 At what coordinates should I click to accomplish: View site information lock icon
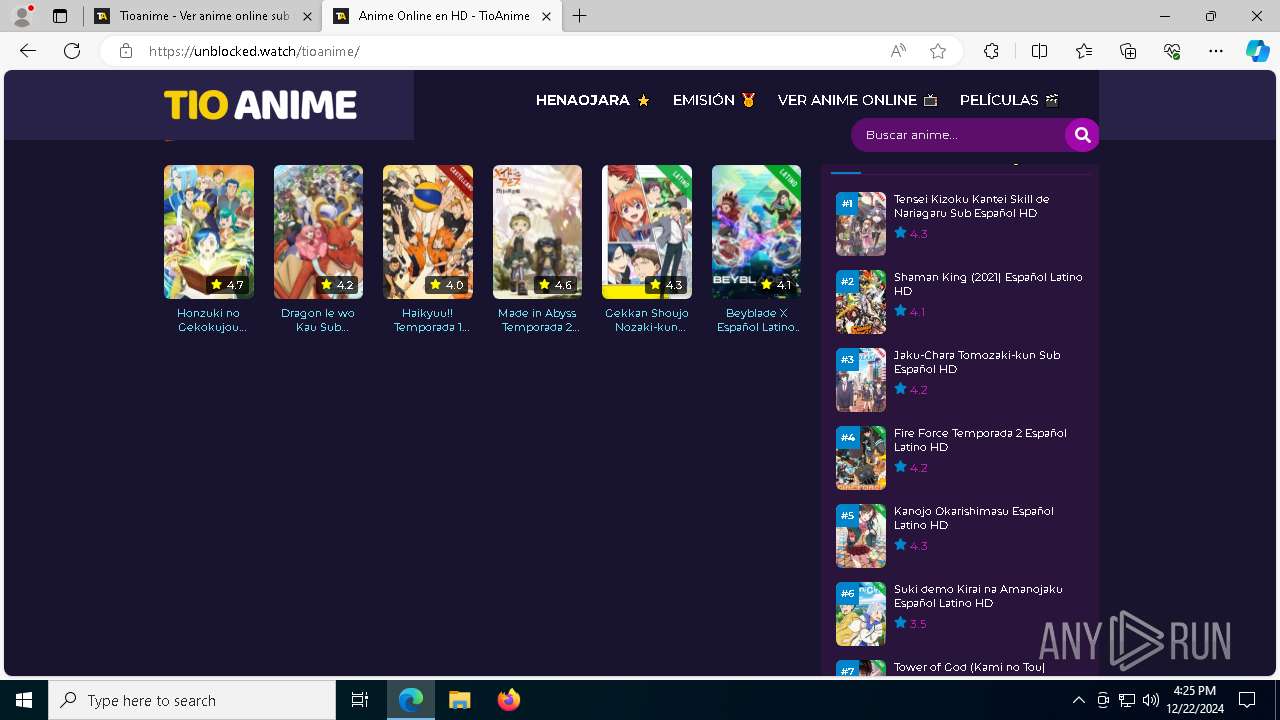126,51
